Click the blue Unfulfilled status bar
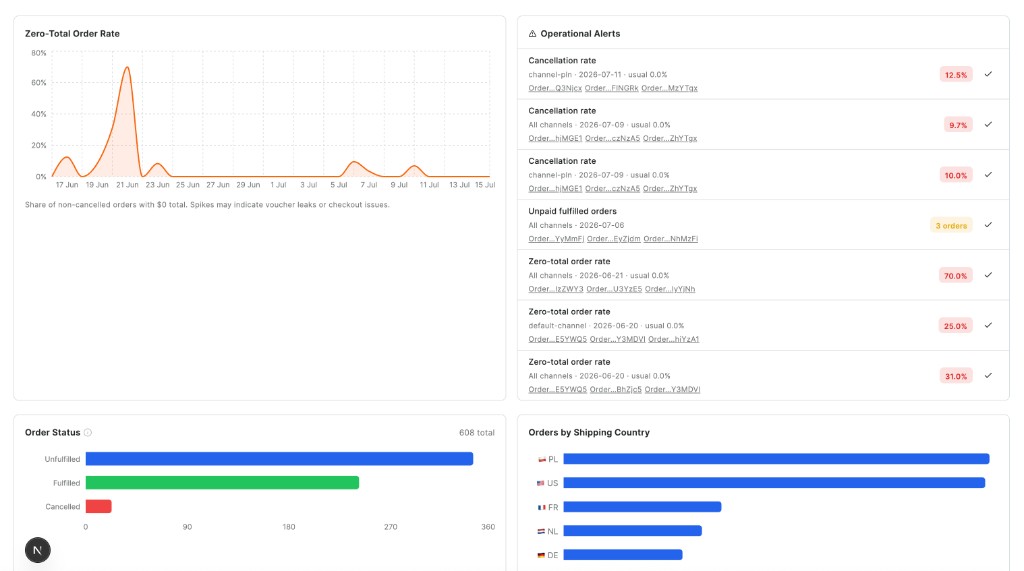Viewport: 1024px width, 571px height. pos(280,459)
